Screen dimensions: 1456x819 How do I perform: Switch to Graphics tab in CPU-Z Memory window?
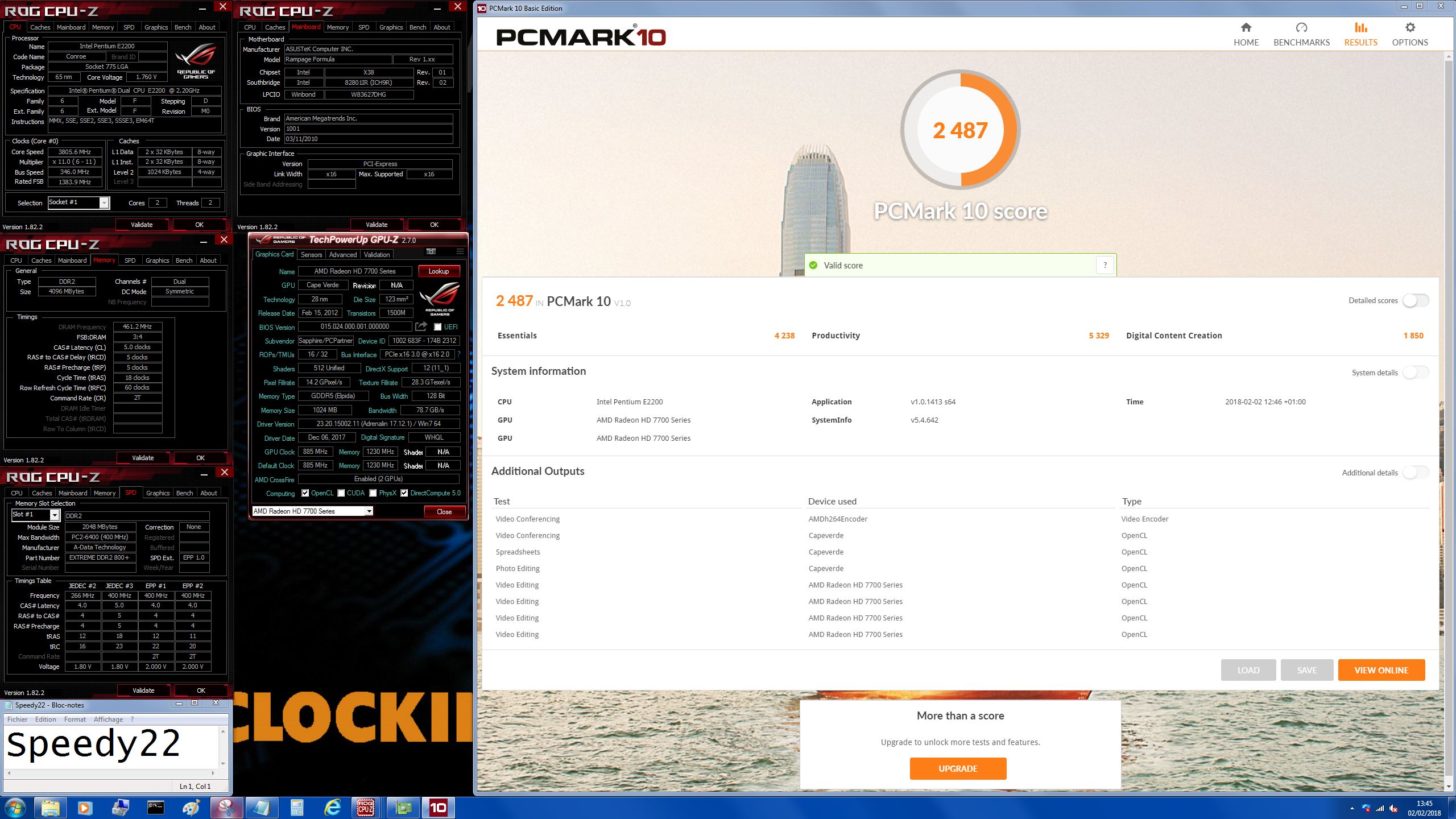click(157, 260)
